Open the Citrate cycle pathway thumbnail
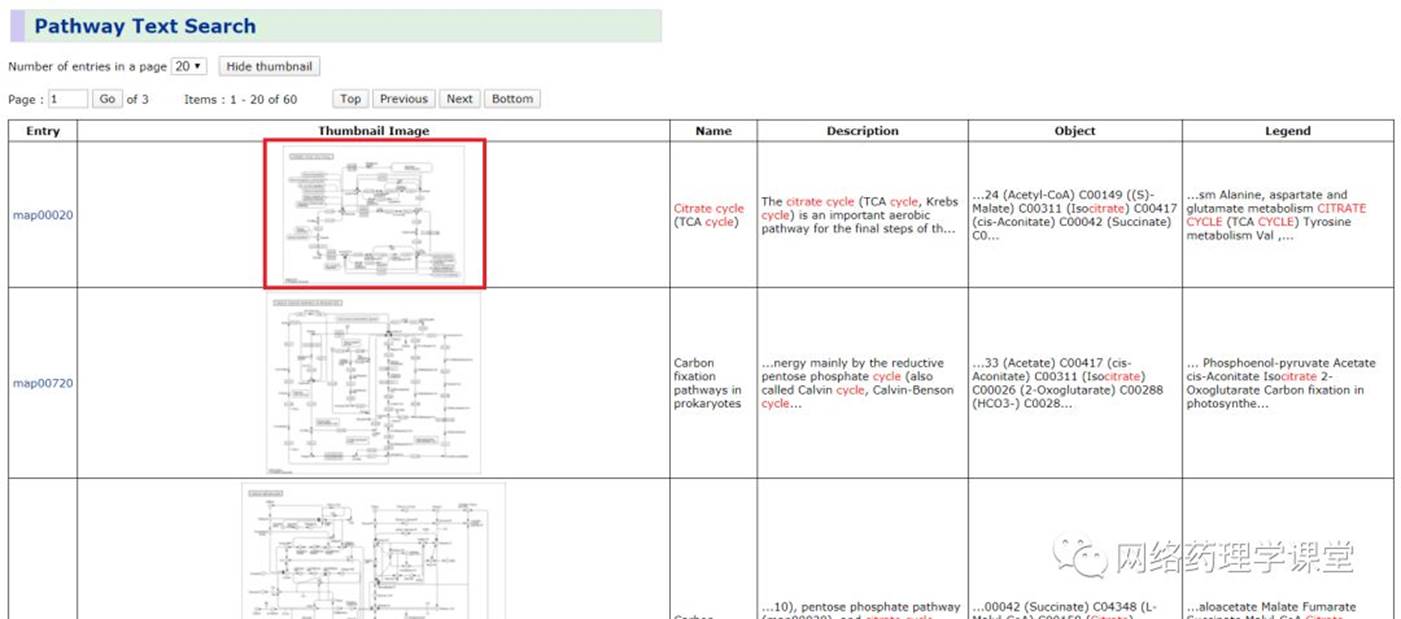This screenshot has width=1401, height=619. (x=374, y=214)
